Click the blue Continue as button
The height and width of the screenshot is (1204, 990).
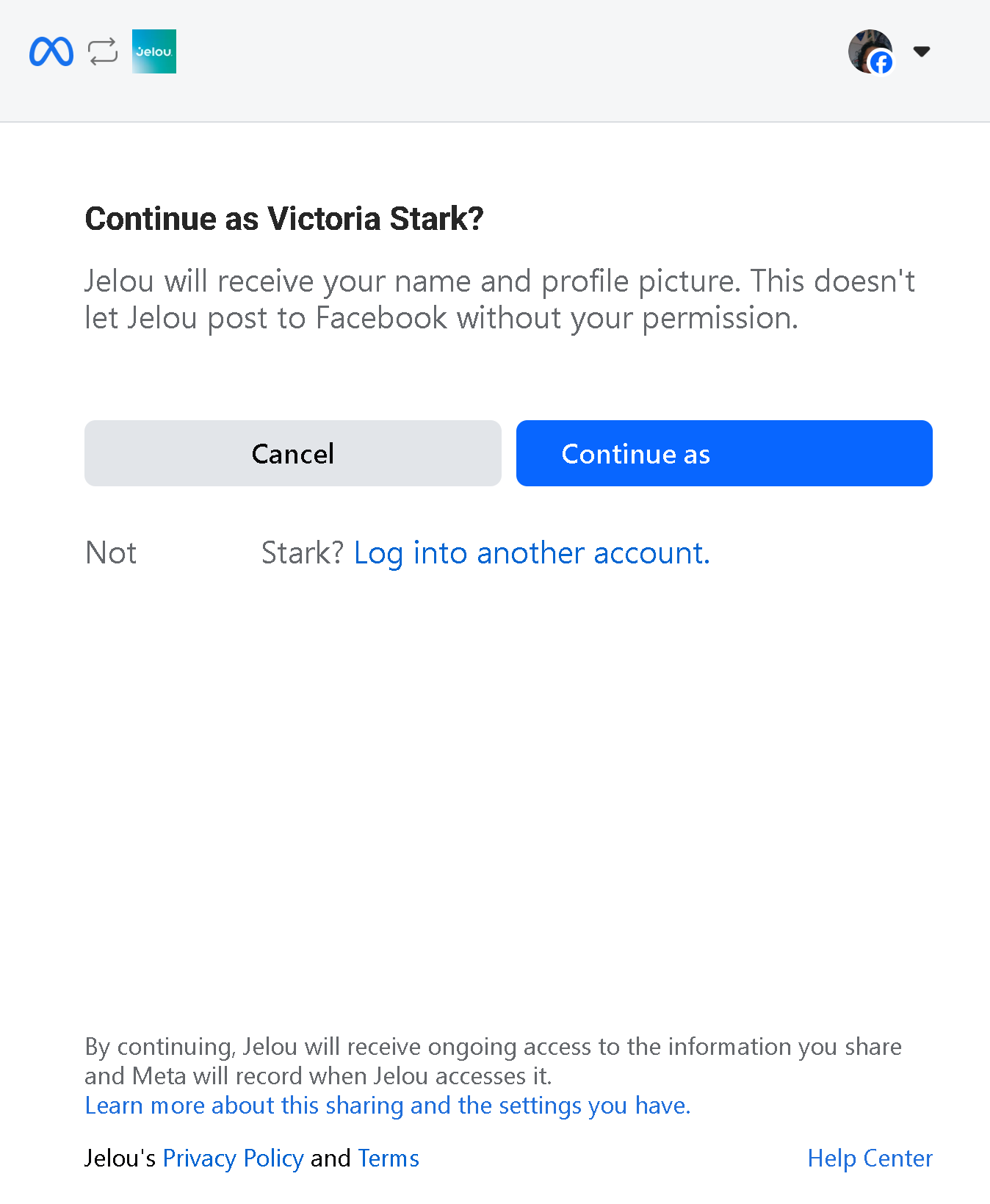[x=724, y=453]
